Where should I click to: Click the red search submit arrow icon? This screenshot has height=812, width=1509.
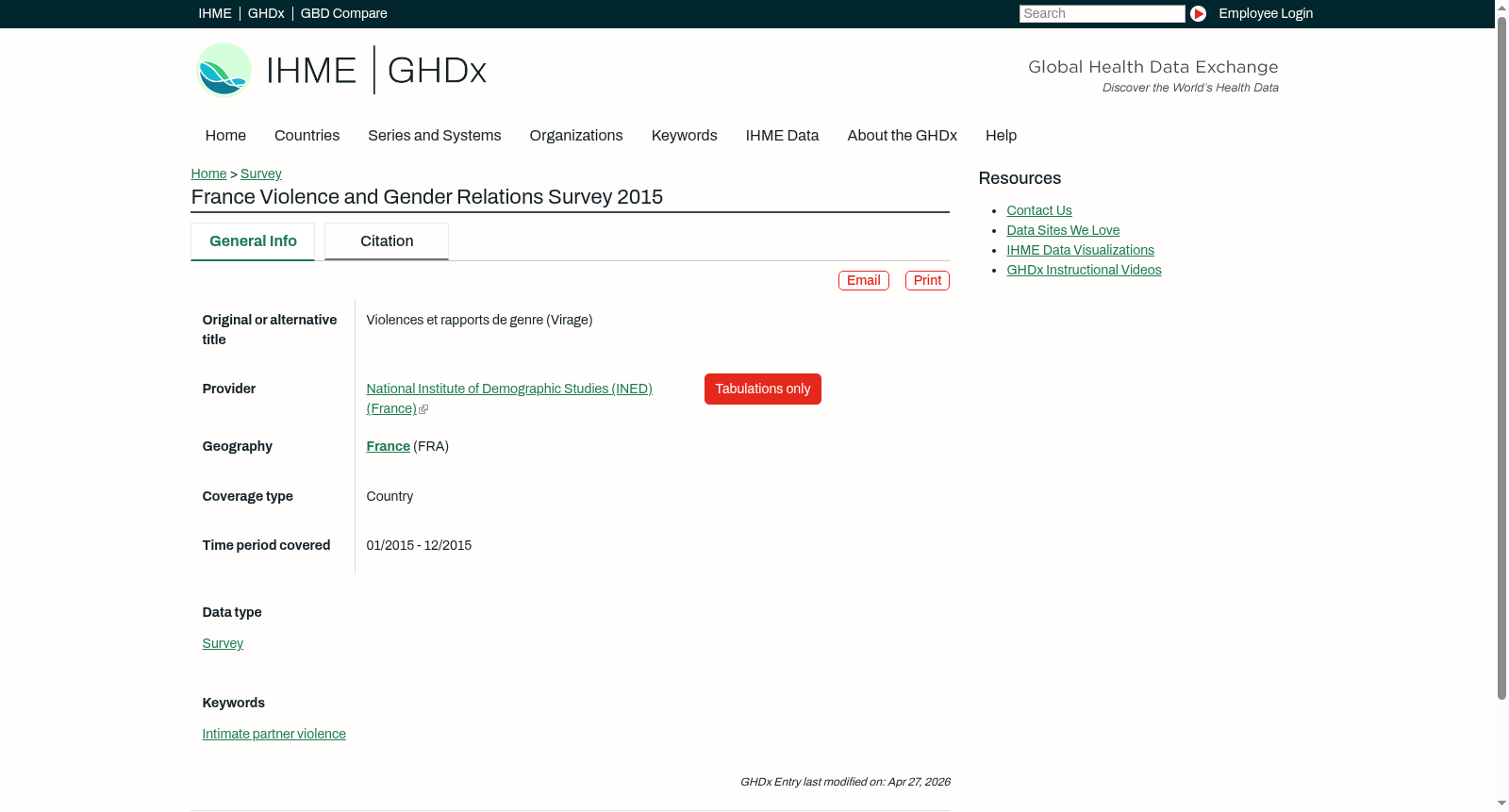[1198, 13]
